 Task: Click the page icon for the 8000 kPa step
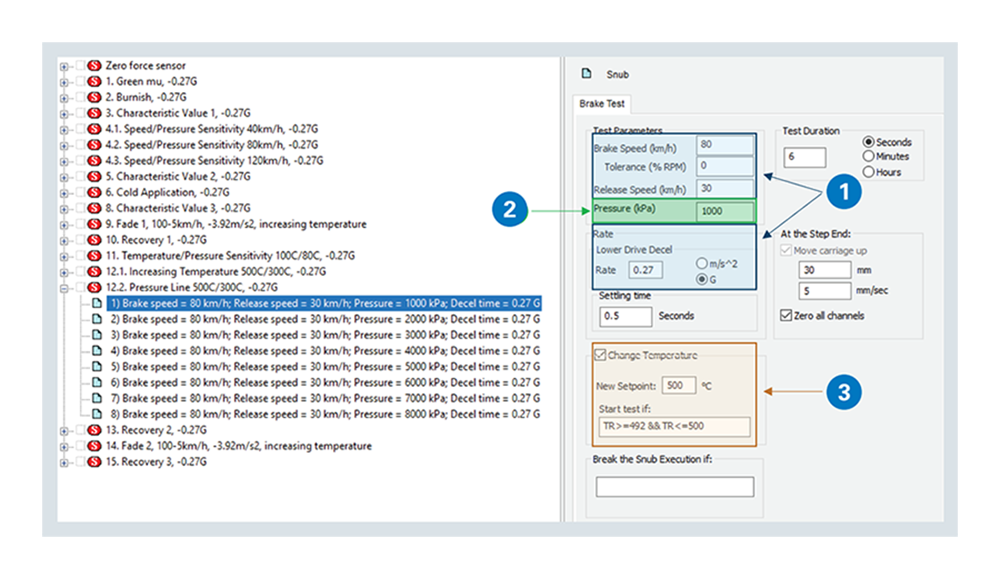[x=97, y=414]
